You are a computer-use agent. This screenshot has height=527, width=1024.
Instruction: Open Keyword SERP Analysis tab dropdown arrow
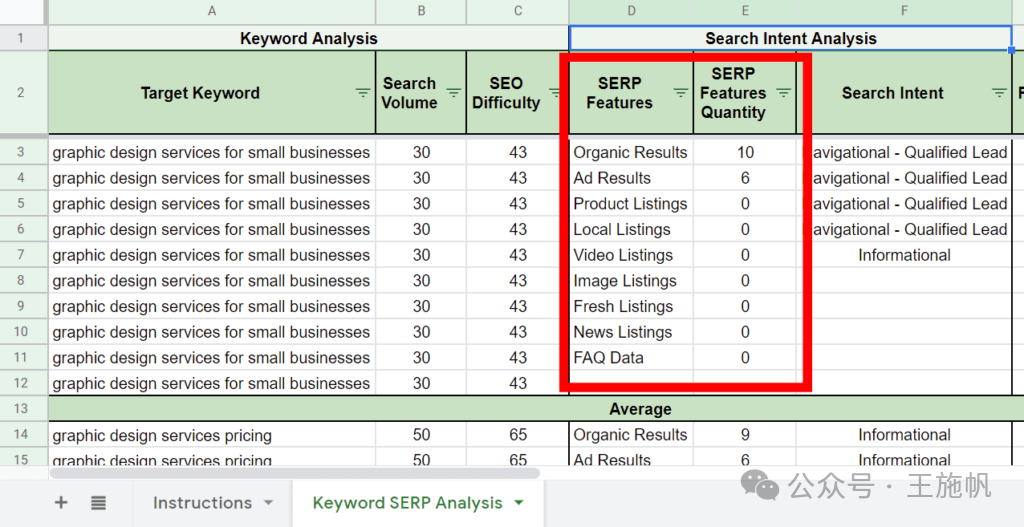click(519, 503)
